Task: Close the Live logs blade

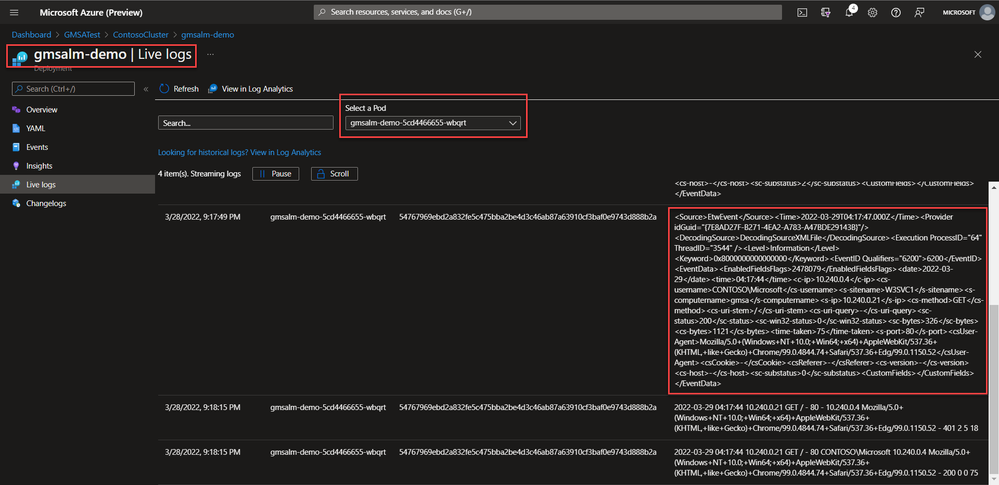Action: click(x=978, y=55)
